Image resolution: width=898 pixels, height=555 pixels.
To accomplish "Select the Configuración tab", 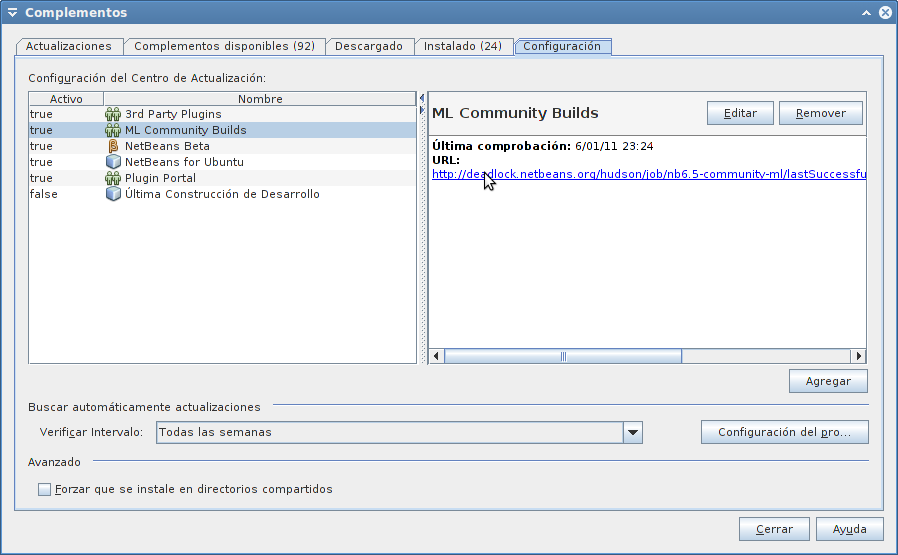I will pyautogui.click(x=562, y=46).
